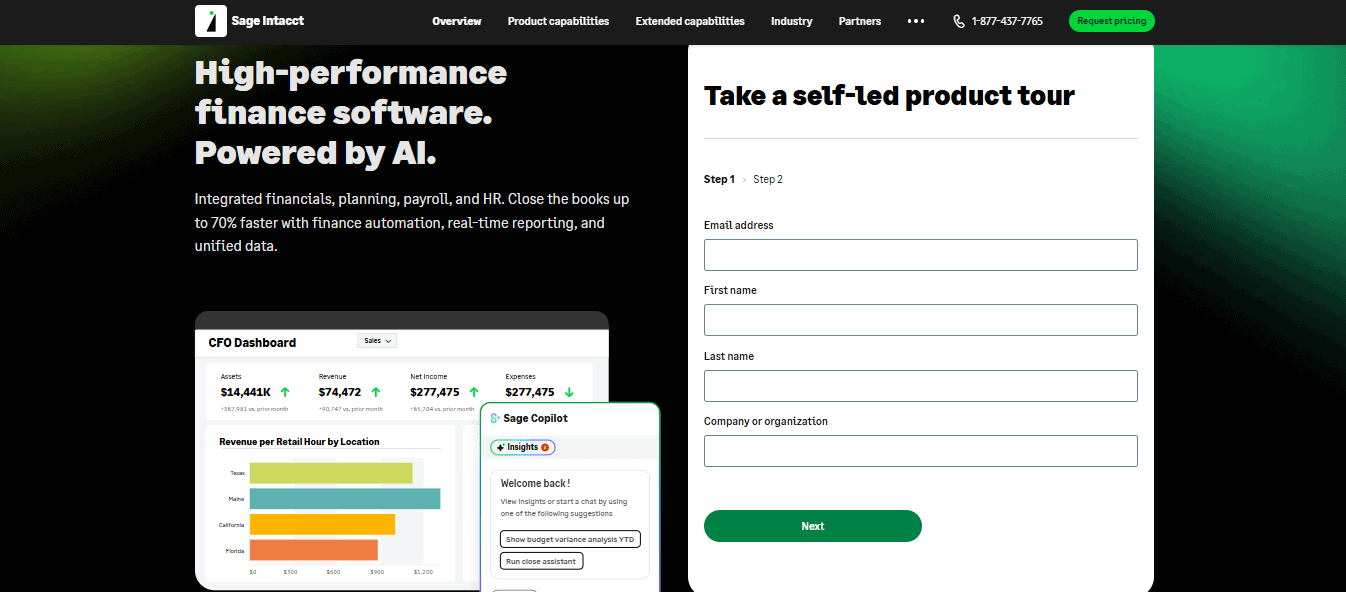Screen dimensions: 1346x592
Task: Focus the Company or organization field
Action: (920, 451)
